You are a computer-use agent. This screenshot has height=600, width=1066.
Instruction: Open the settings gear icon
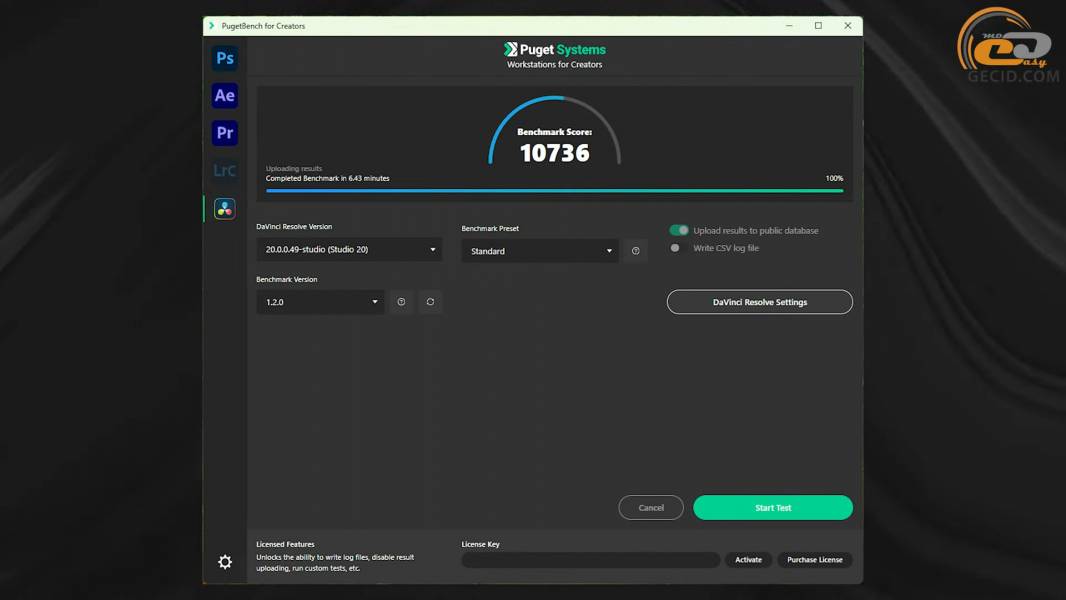click(225, 562)
